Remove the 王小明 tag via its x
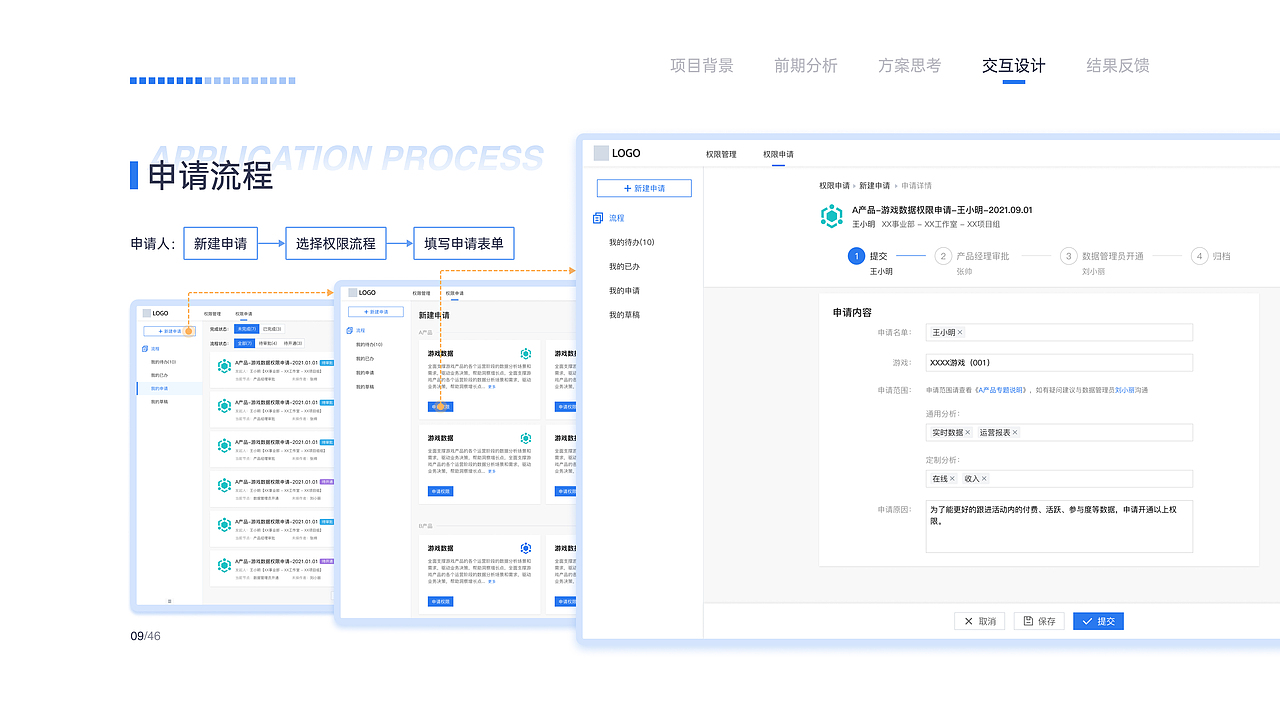 click(960, 333)
